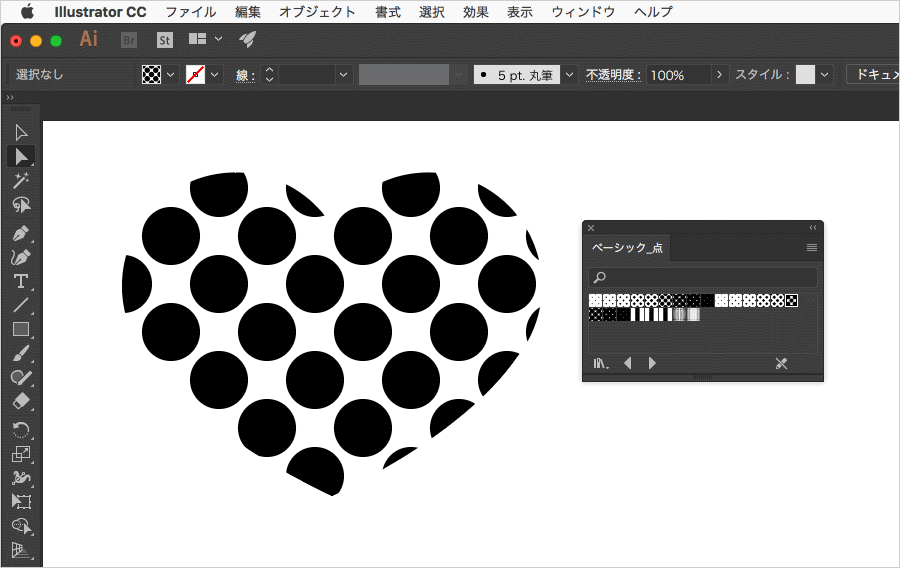Click the 線 stroke label link
The image size is (900, 568).
point(245,75)
